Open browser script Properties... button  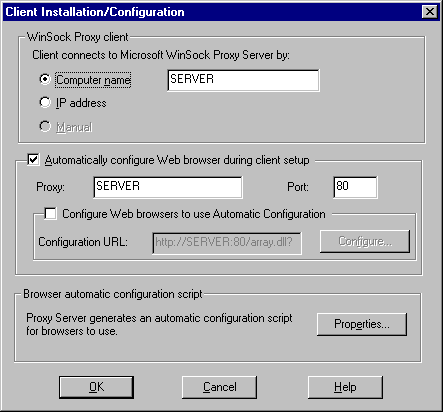362,324
